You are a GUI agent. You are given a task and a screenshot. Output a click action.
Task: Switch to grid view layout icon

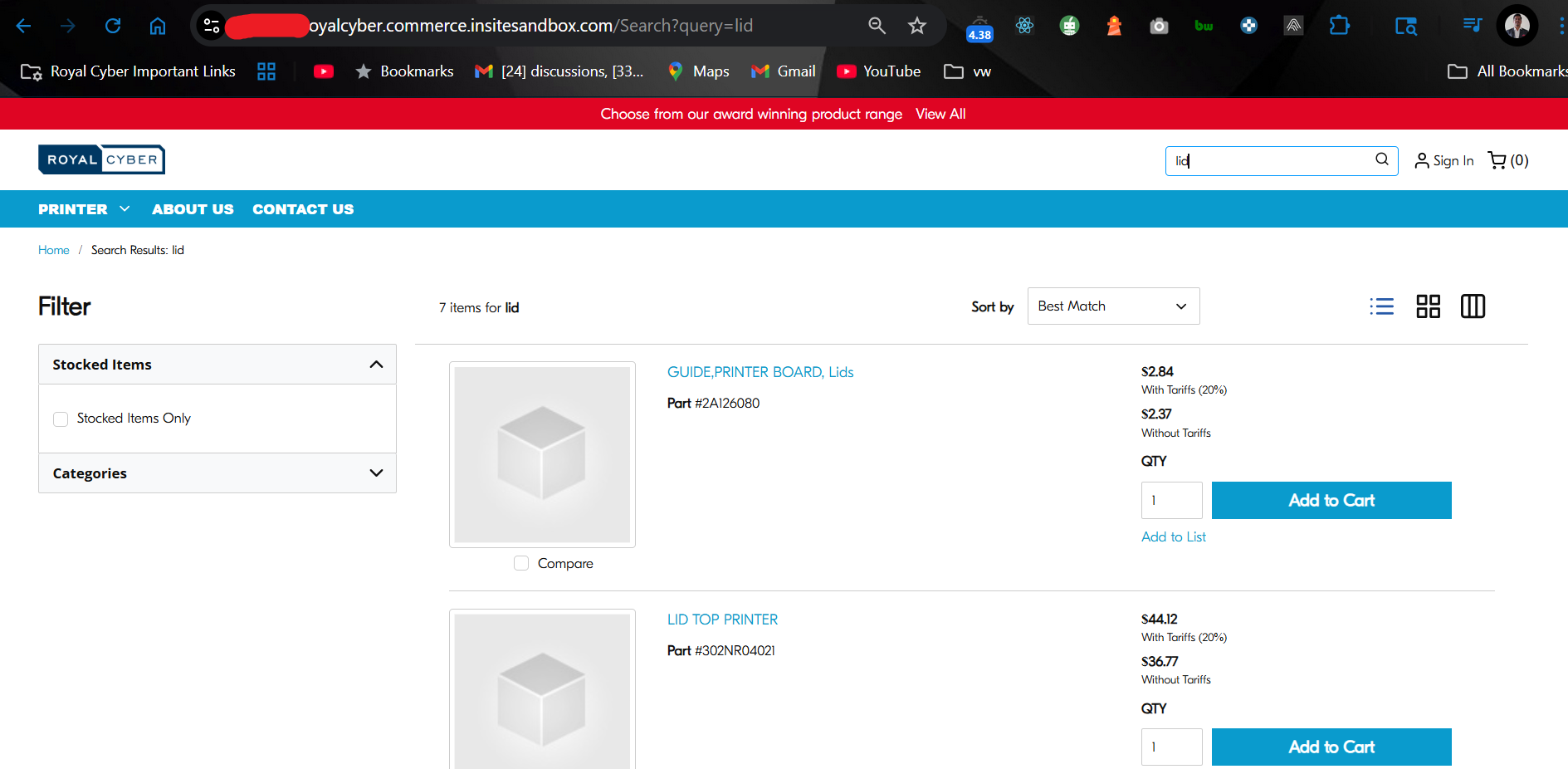pyautogui.click(x=1428, y=306)
